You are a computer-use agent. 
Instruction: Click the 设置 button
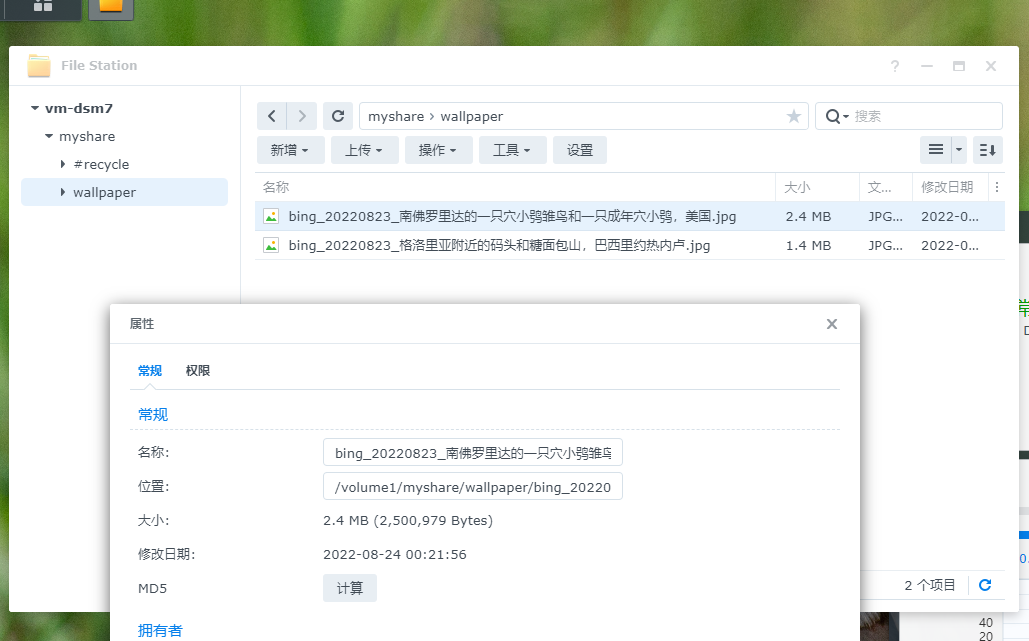[x=579, y=150]
